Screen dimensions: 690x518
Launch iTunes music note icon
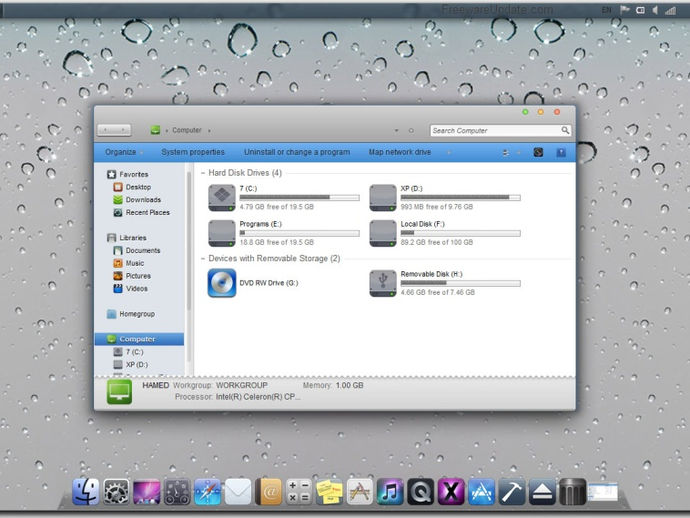click(x=390, y=492)
